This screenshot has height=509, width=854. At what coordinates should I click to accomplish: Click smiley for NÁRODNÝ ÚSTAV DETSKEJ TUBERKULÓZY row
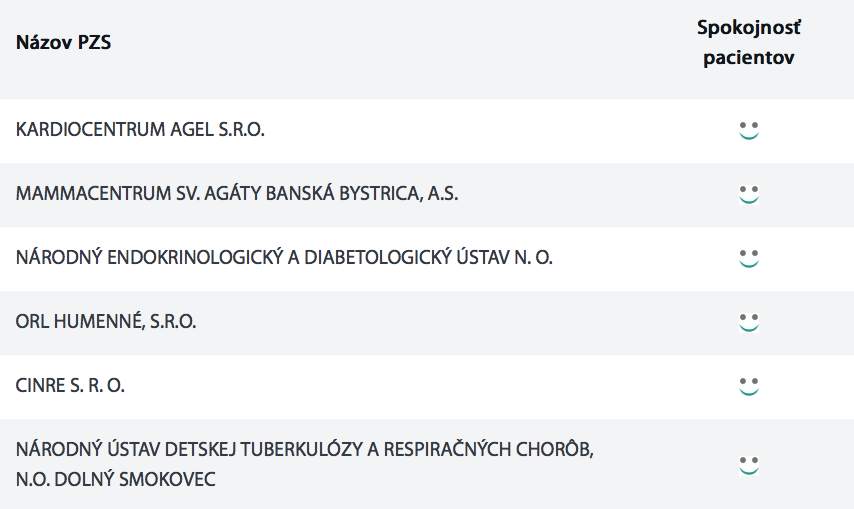748,465
